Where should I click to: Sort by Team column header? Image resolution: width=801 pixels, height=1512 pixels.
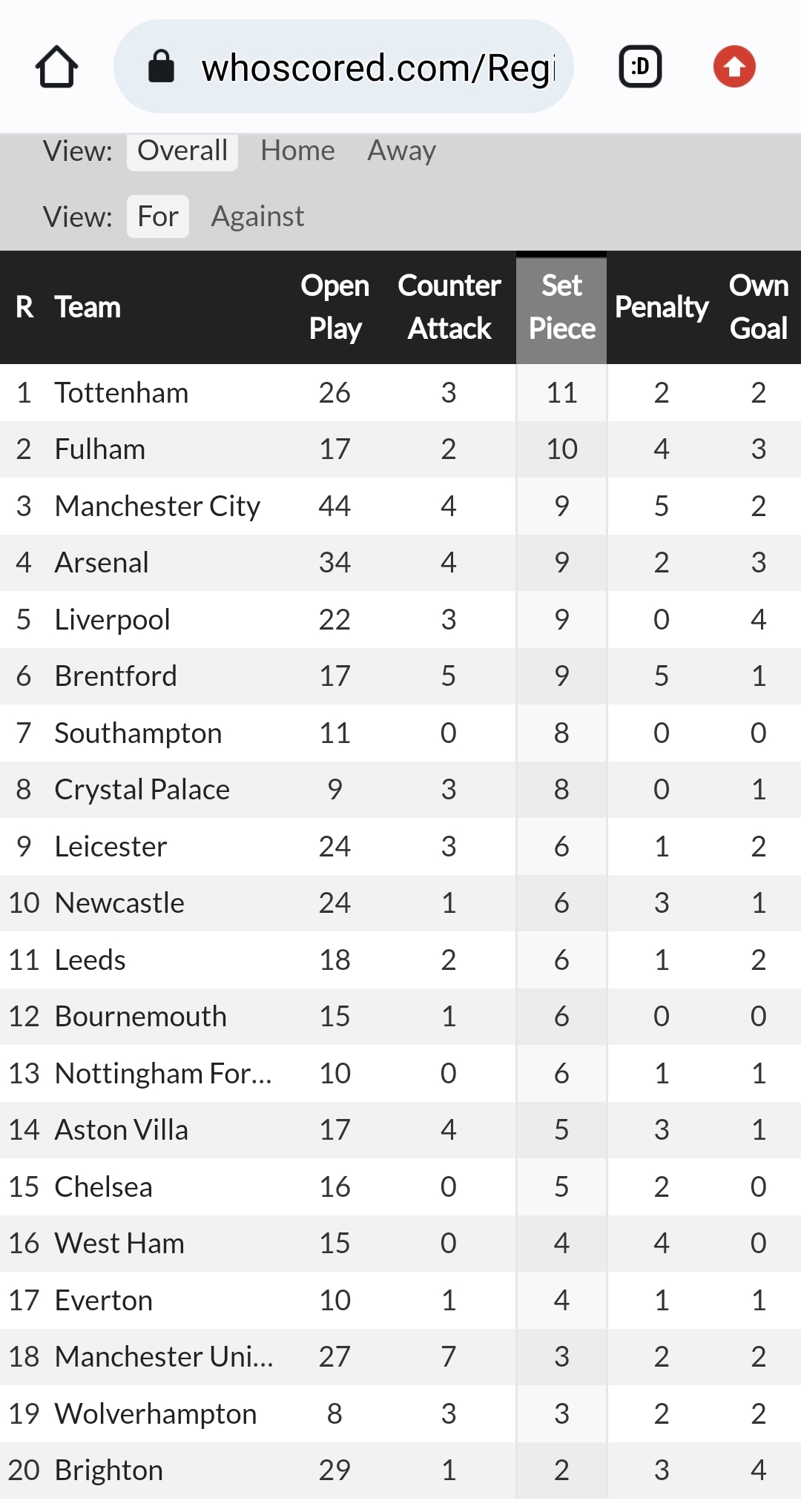tap(88, 307)
